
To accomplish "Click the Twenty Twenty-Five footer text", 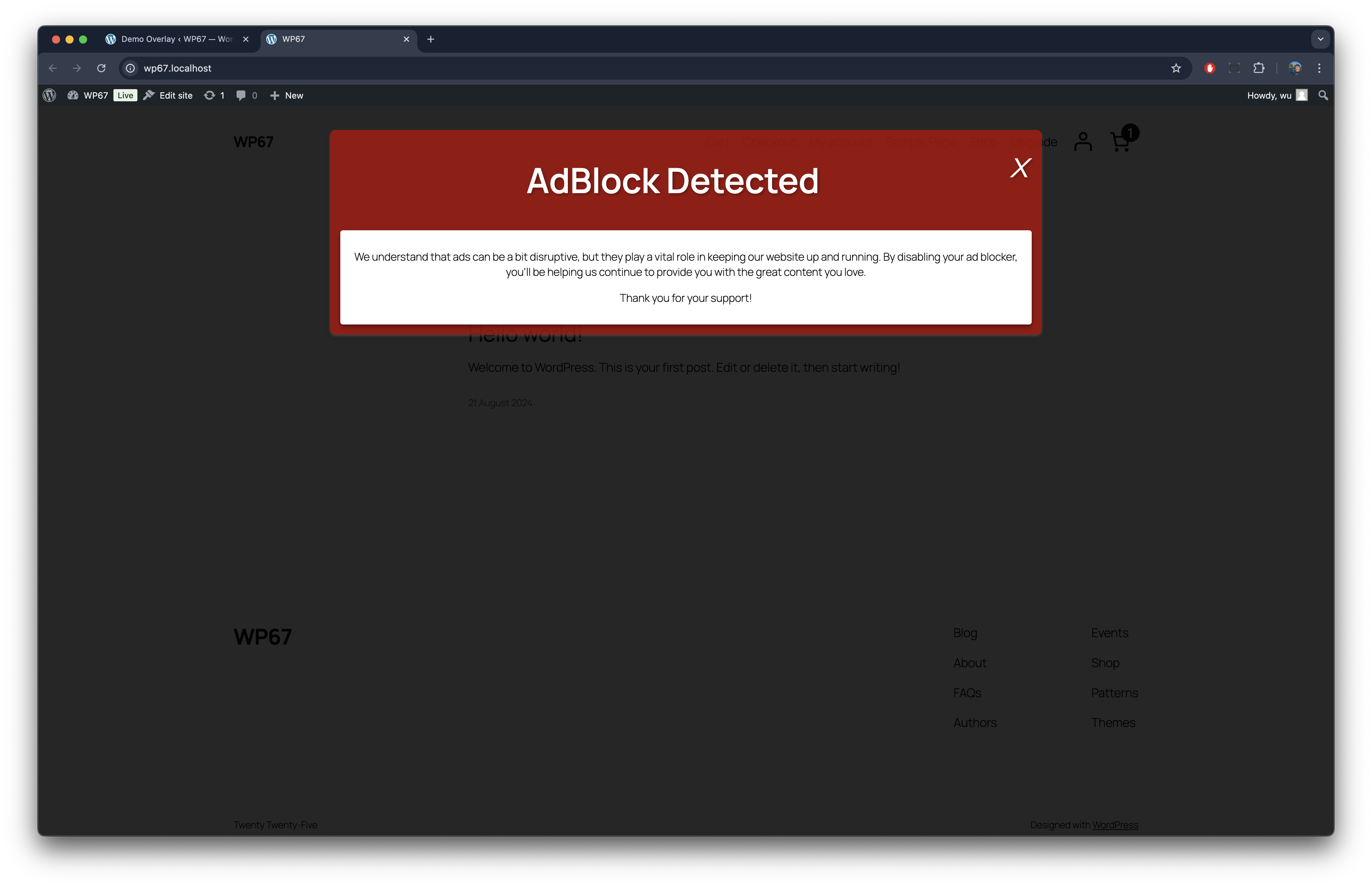I will [x=275, y=825].
